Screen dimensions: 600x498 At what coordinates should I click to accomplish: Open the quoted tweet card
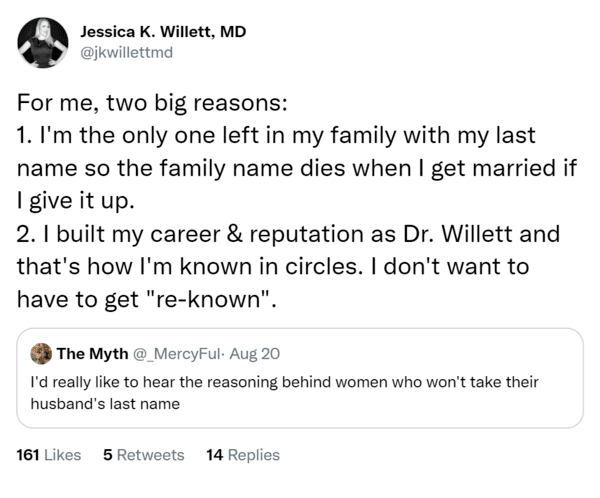click(300, 378)
